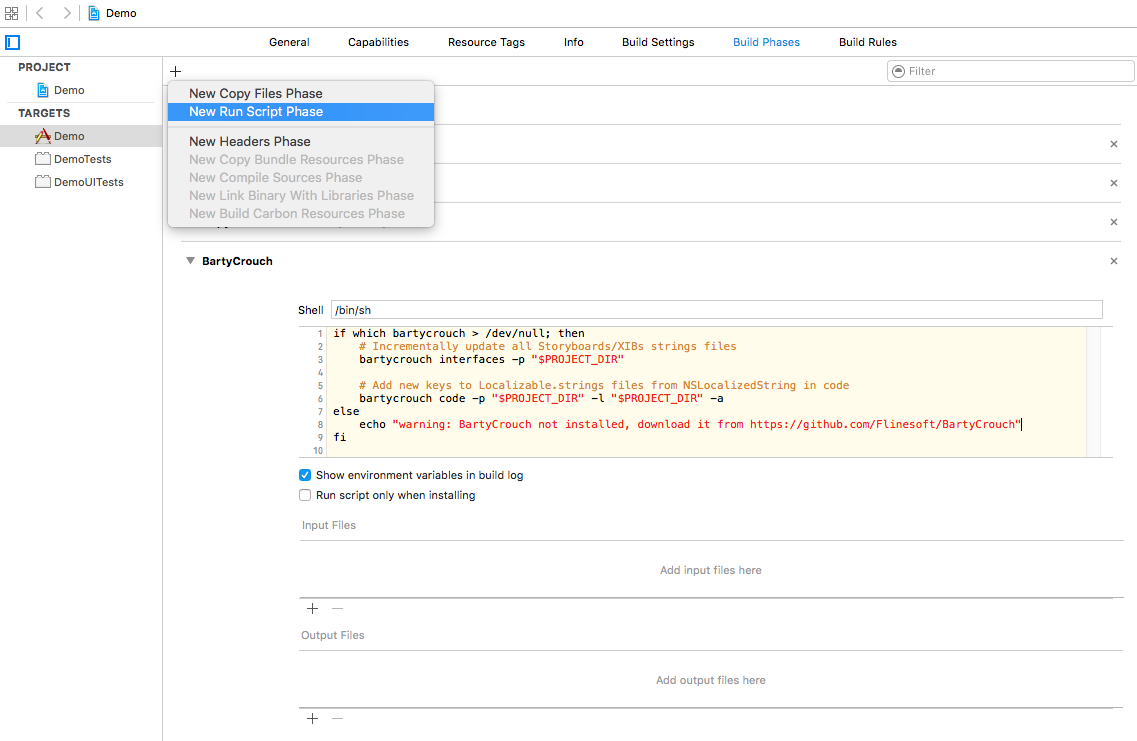Delete the BartyCrouch phase with its X

[1114, 261]
